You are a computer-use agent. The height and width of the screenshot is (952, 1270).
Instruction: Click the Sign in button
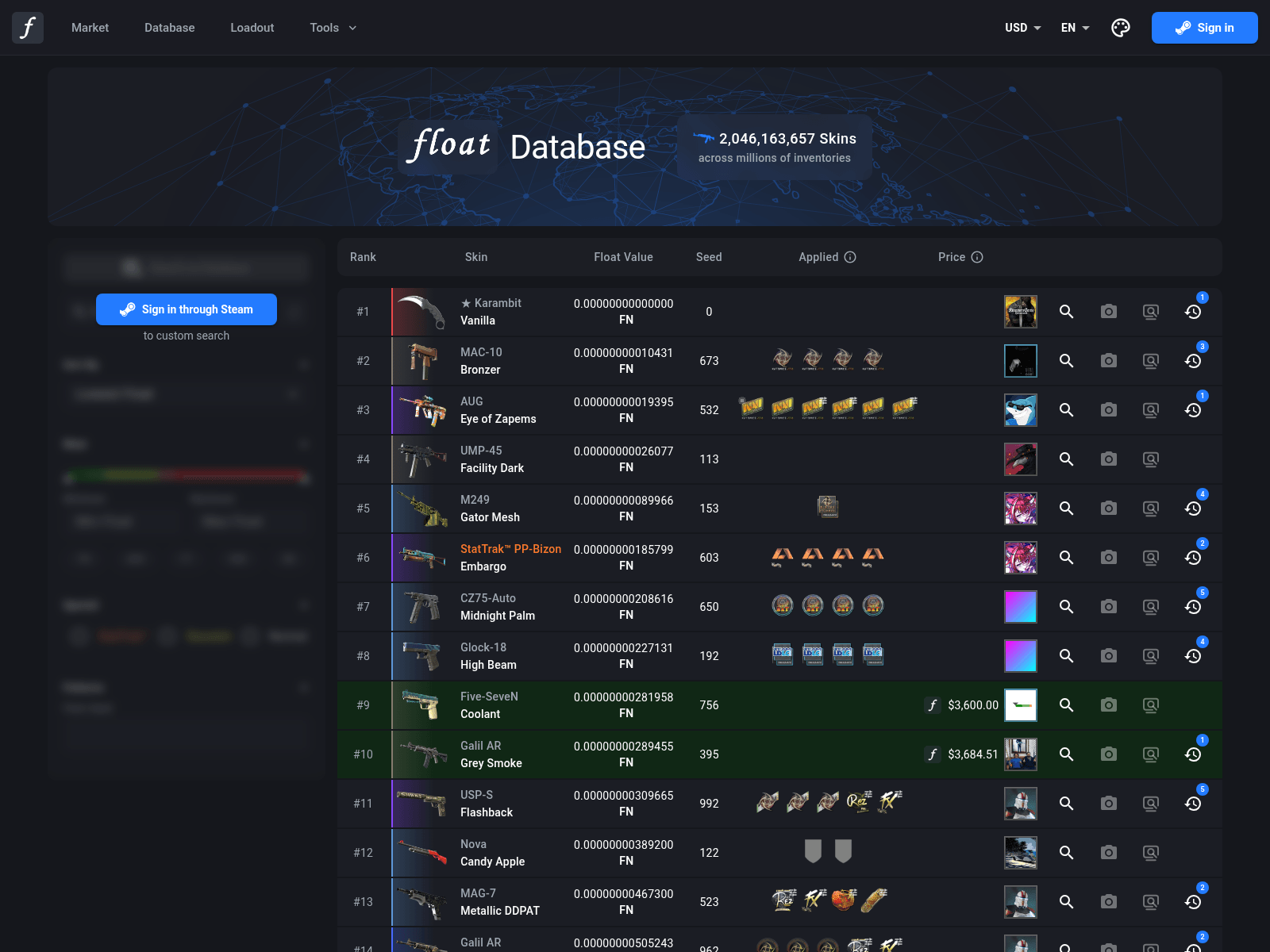click(x=1205, y=28)
